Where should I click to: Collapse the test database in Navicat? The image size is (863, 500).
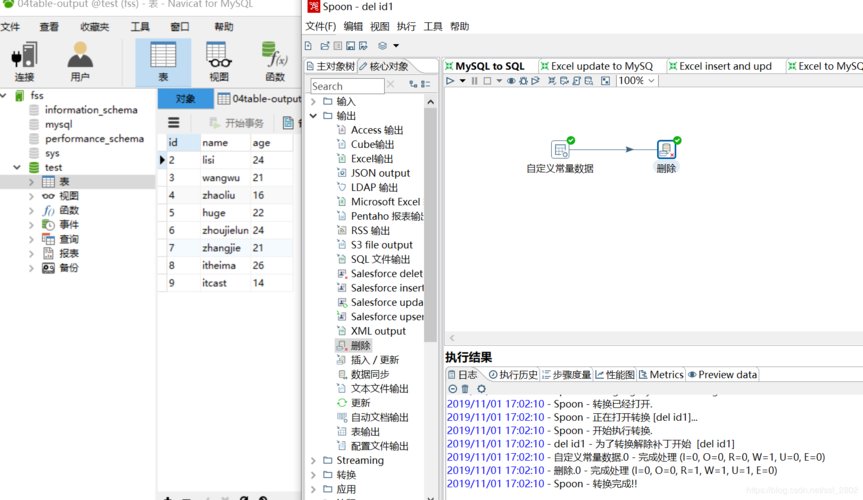pyautogui.click(x=17, y=167)
